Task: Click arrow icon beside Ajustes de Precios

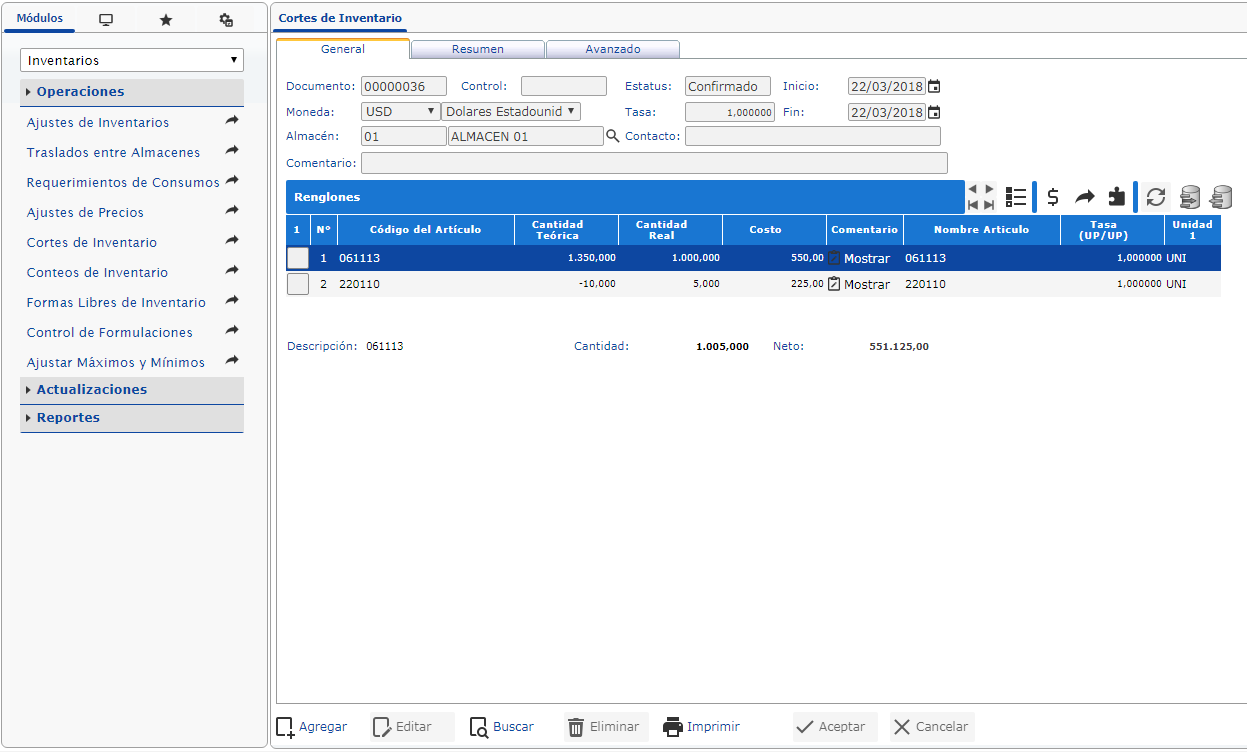Action: click(x=232, y=210)
